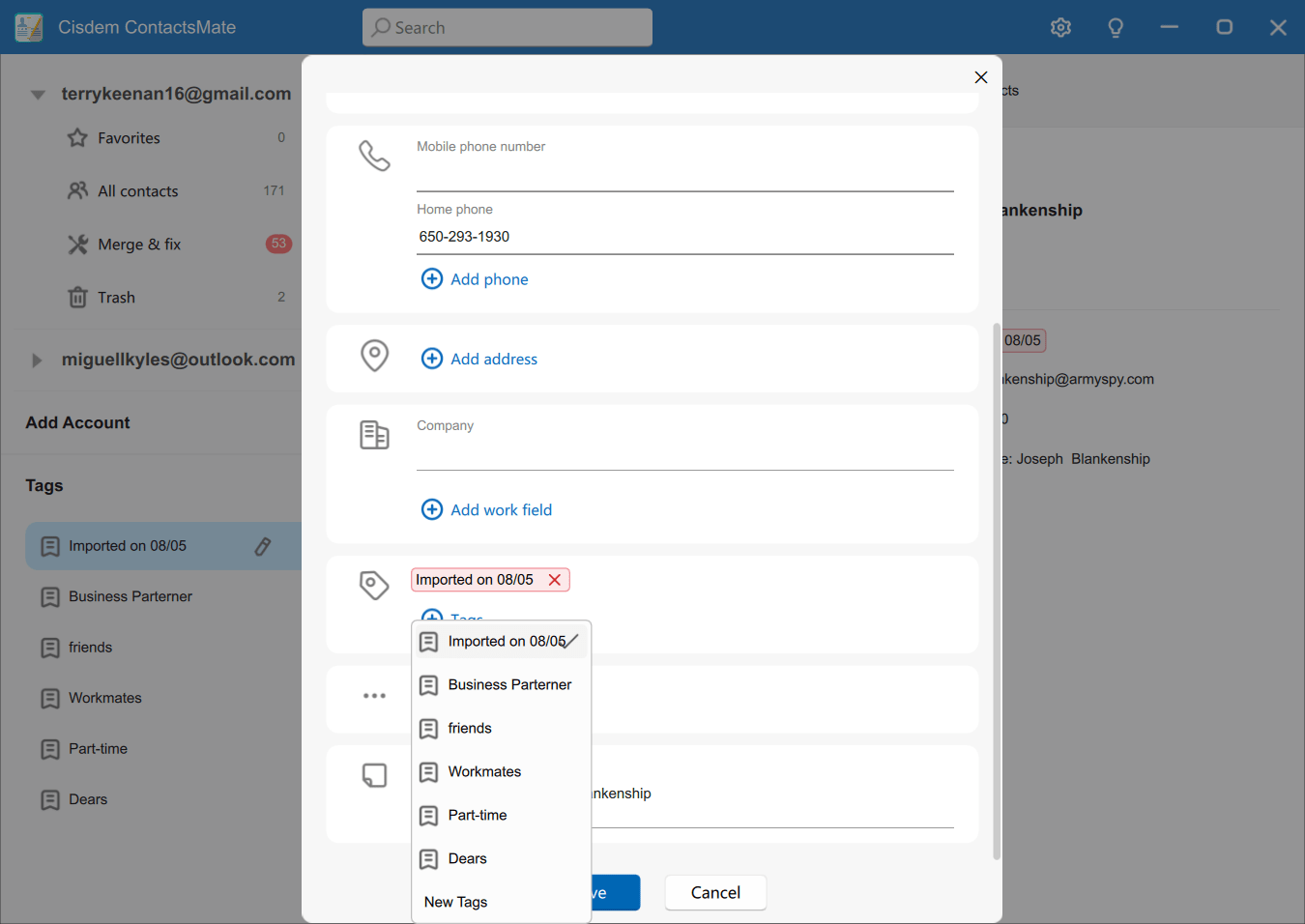Image resolution: width=1305 pixels, height=924 pixels.
Task: Pick the Part-time tag from dropdown list
Action: tap(478, 816)
